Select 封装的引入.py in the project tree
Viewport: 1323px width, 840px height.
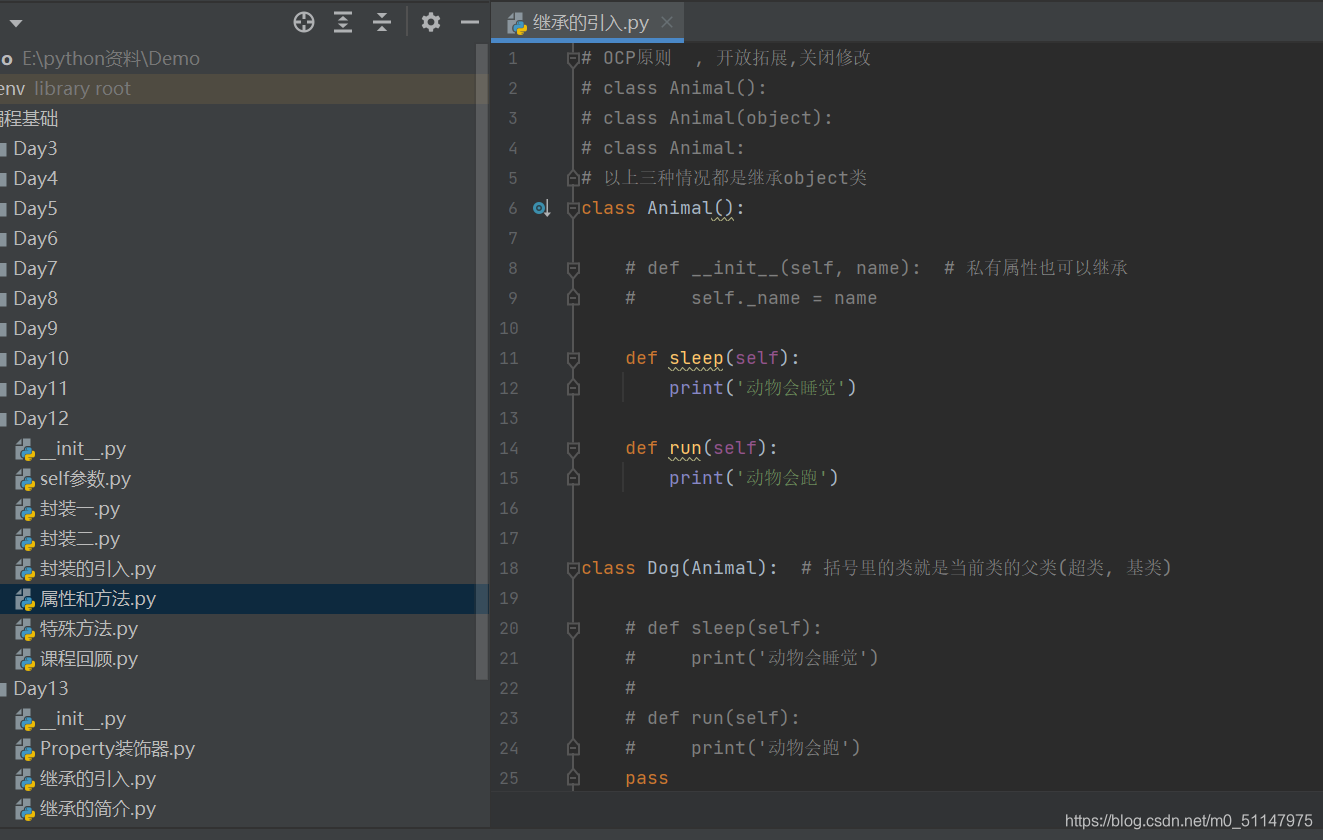point(98,569)
